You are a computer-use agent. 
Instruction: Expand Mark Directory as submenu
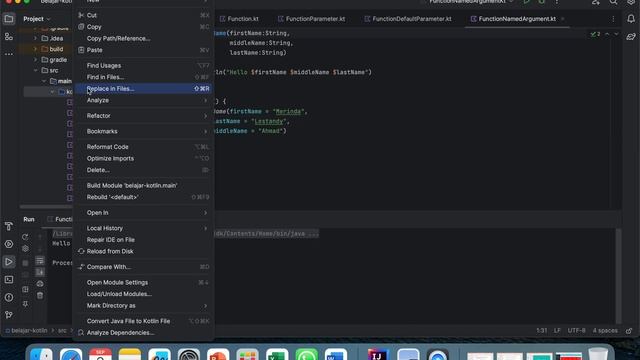[144, 305]
